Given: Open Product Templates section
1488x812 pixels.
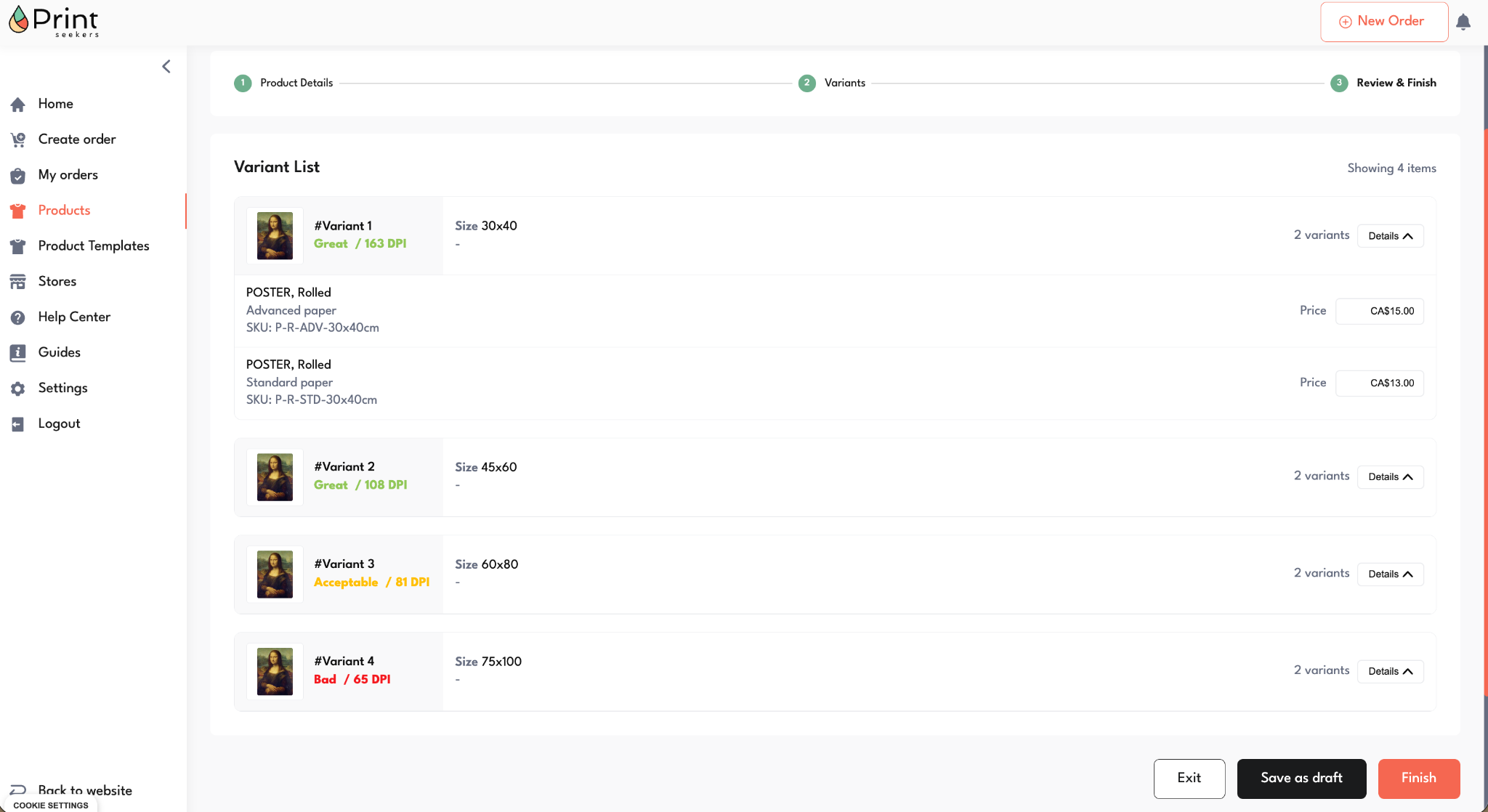Looking at the screenshot, I should pyautogui.click(x=93, y=246).
